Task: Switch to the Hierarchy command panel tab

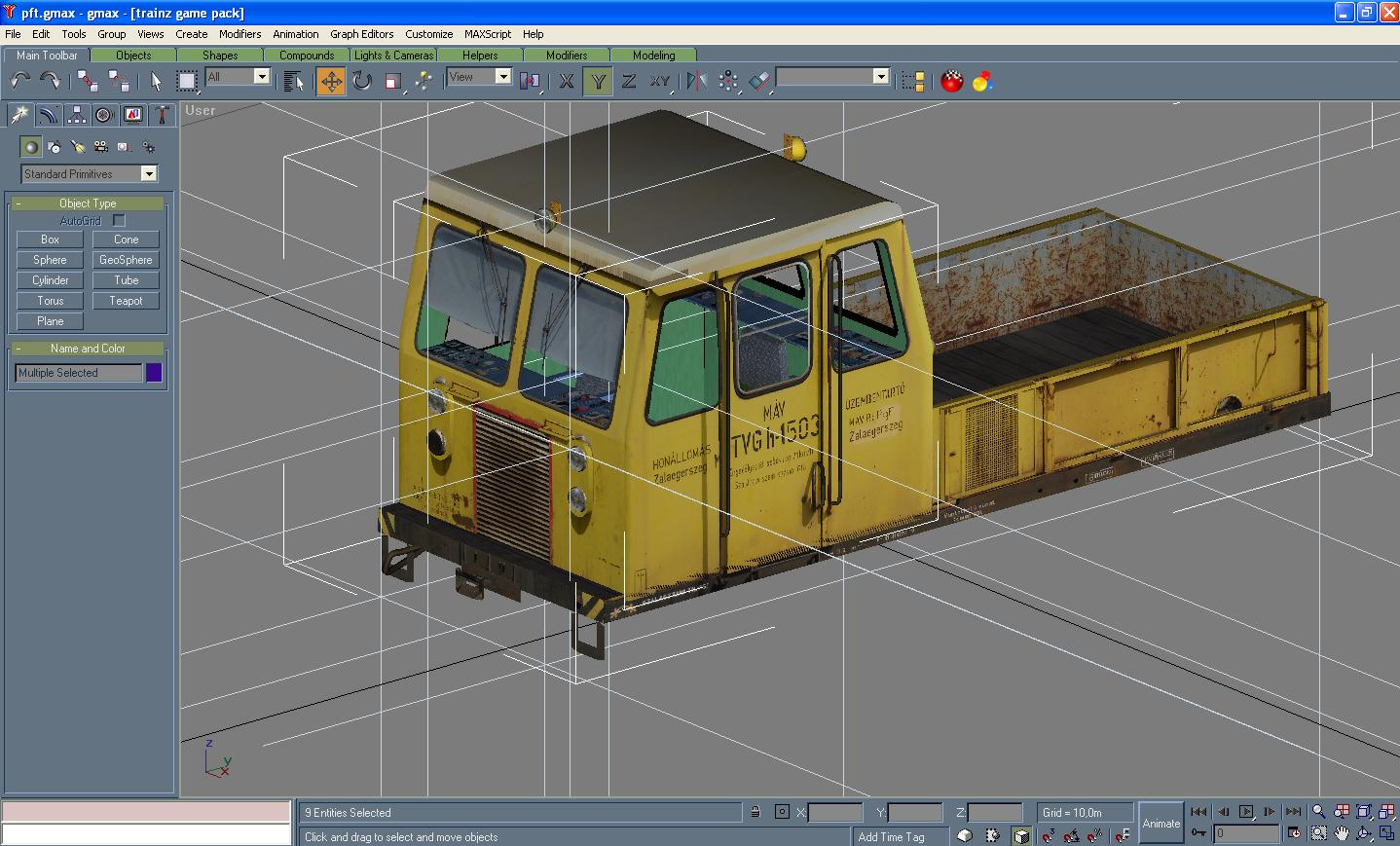Action: [x=76, y=115]
